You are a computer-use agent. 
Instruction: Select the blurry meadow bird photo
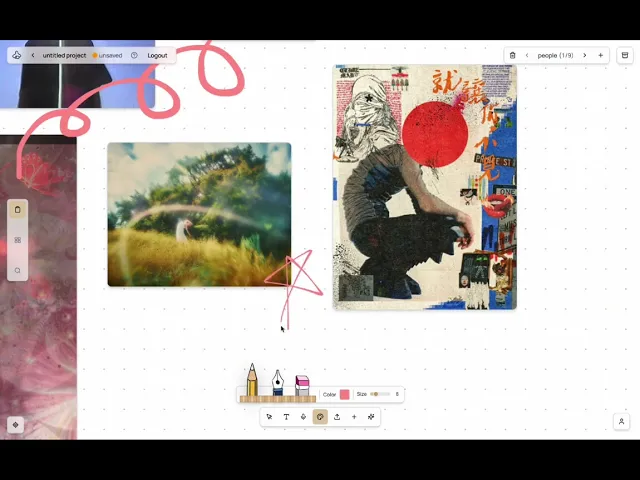(x=199, y=214)
